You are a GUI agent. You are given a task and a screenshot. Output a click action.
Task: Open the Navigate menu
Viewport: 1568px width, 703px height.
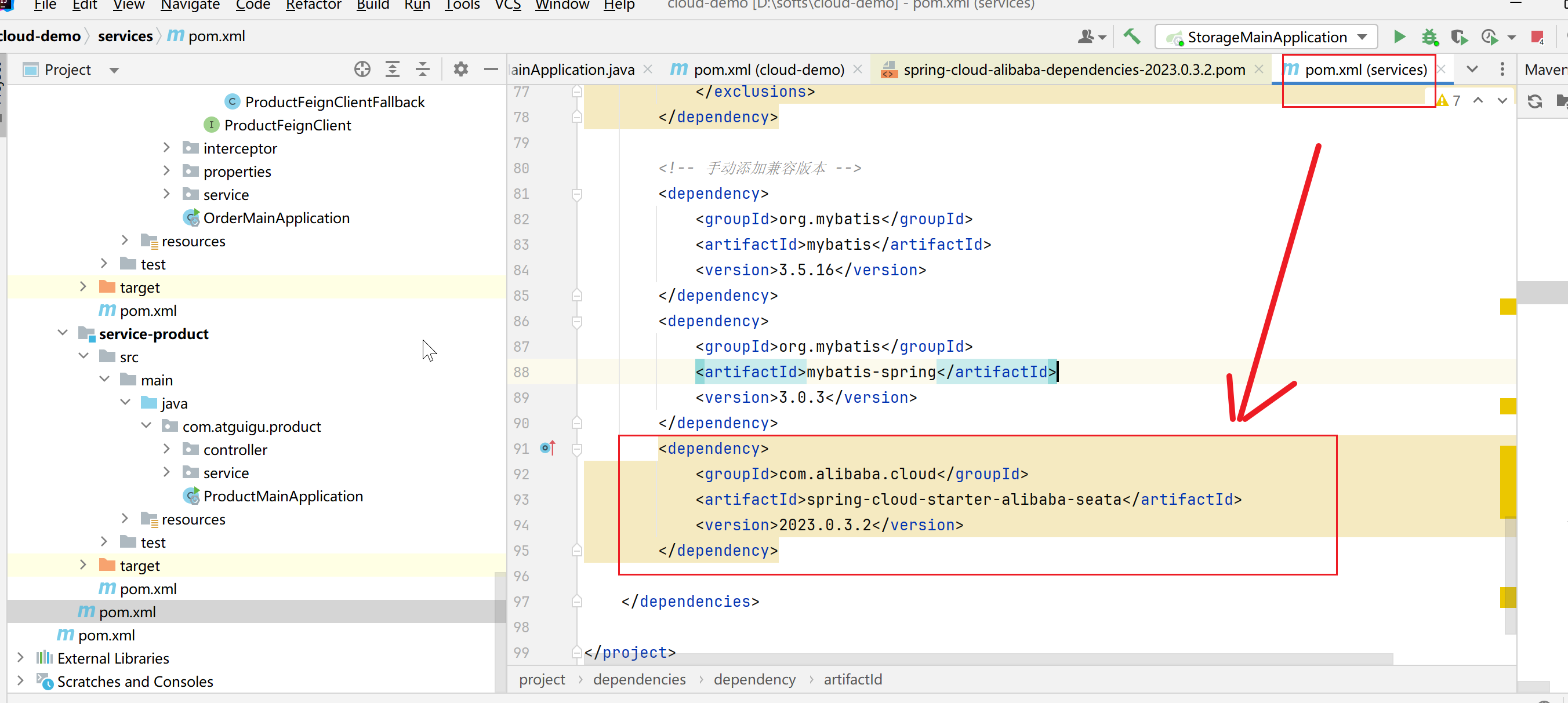pos(190,5)
